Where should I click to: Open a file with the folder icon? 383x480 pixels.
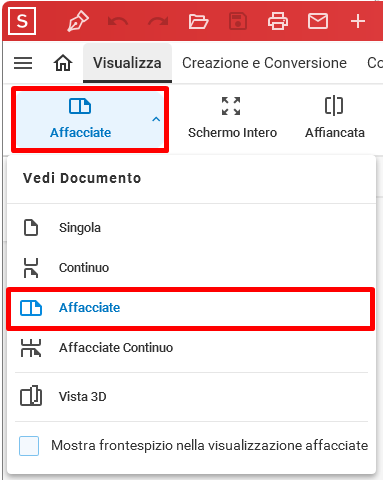click(198, 22)
